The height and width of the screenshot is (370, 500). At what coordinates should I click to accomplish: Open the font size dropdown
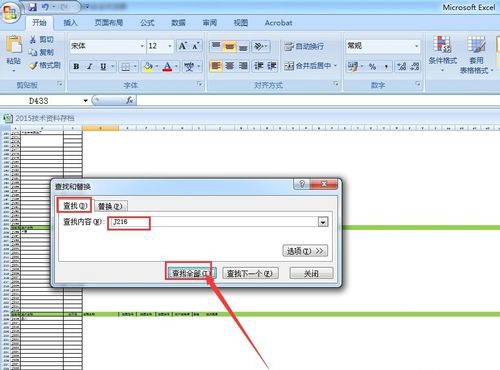(x=170, y=46)
